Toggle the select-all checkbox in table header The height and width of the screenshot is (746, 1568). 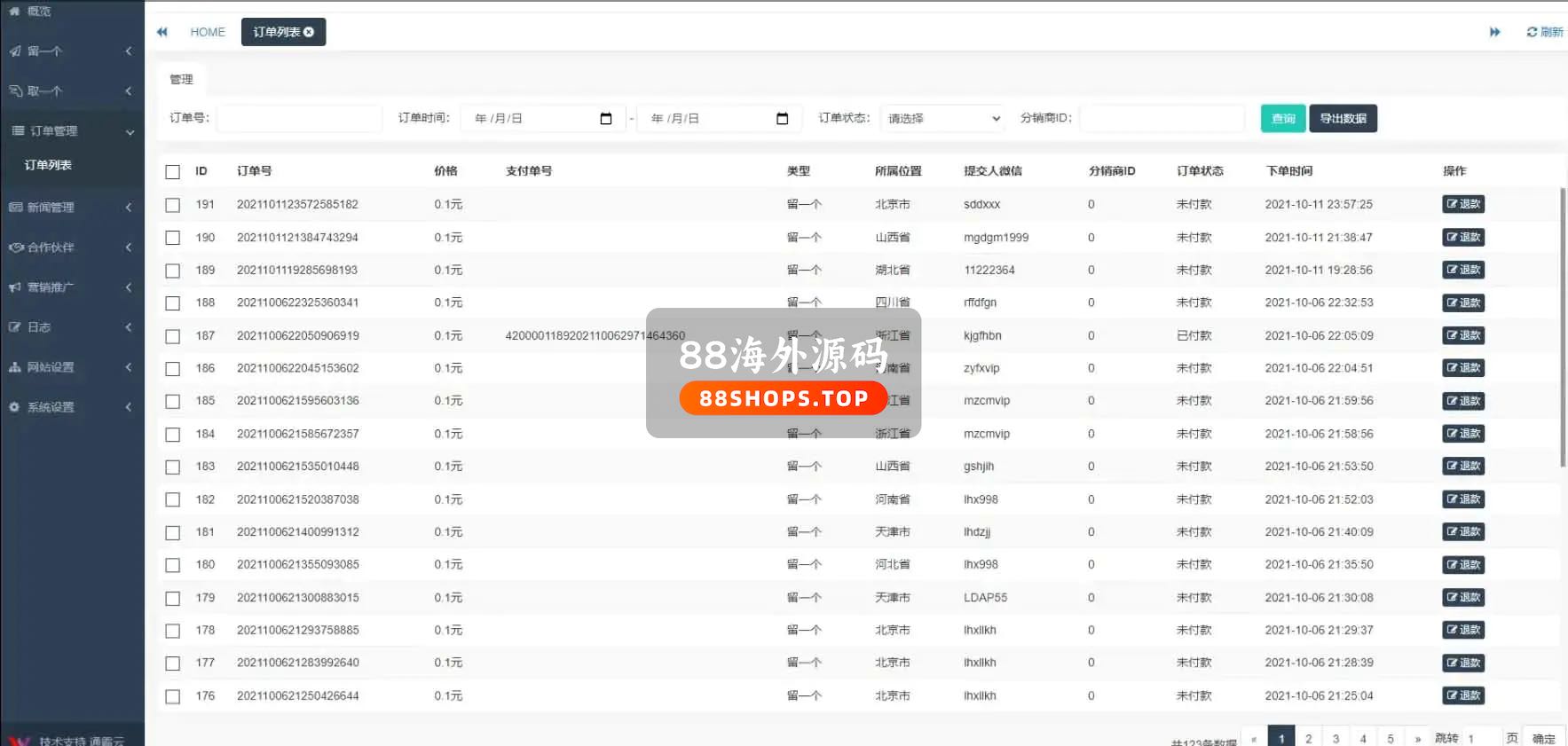pyautogui.click(x=173, y=172)
